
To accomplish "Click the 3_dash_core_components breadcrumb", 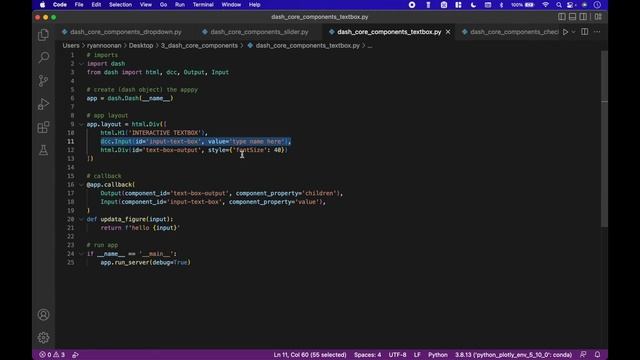I will tap(199, 46).
